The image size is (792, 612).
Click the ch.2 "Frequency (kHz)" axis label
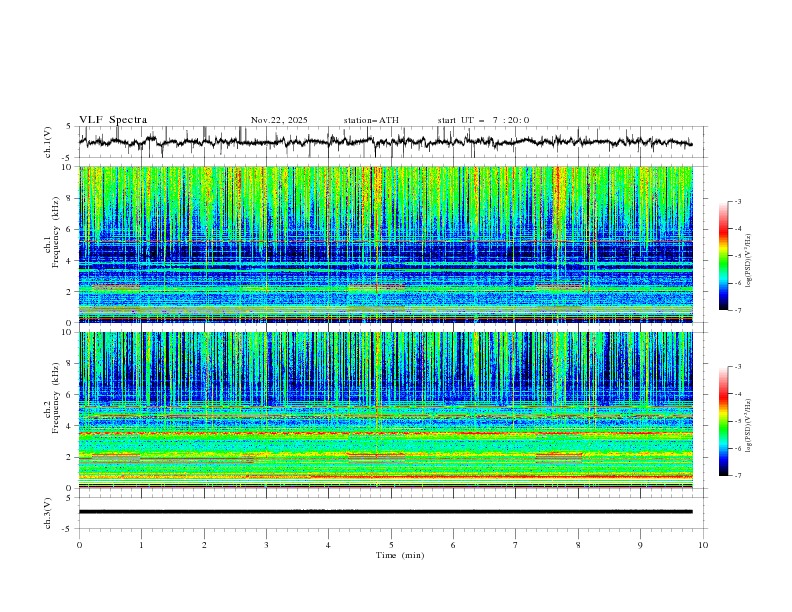(55, 398)
